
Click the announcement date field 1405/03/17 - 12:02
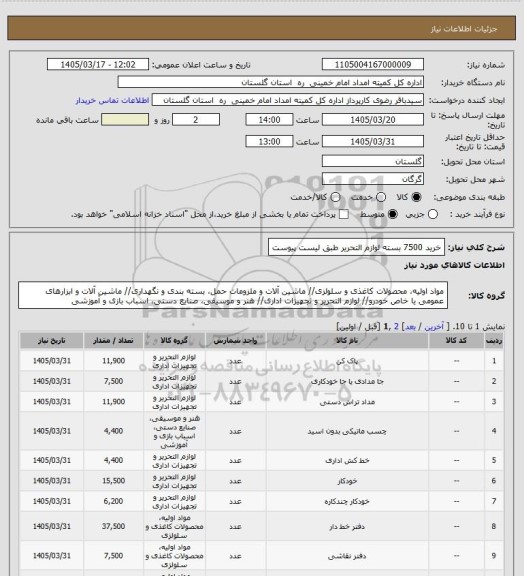tap(98, 64)
